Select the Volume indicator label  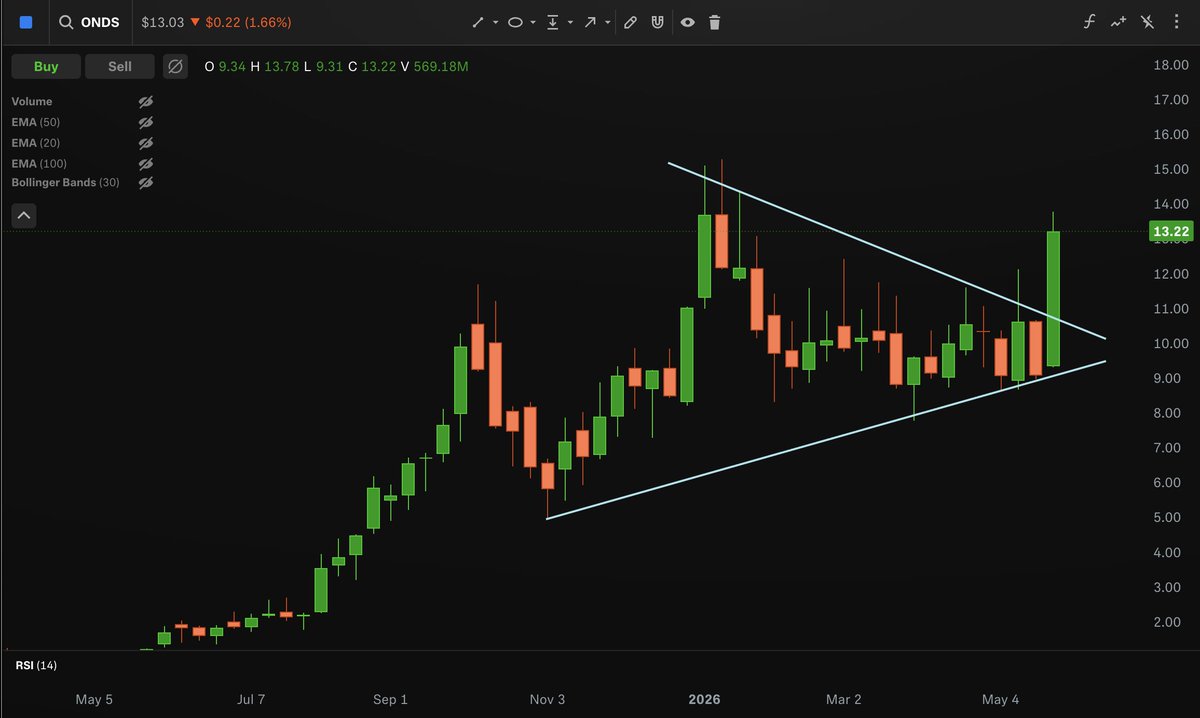[x=32, y=102]
